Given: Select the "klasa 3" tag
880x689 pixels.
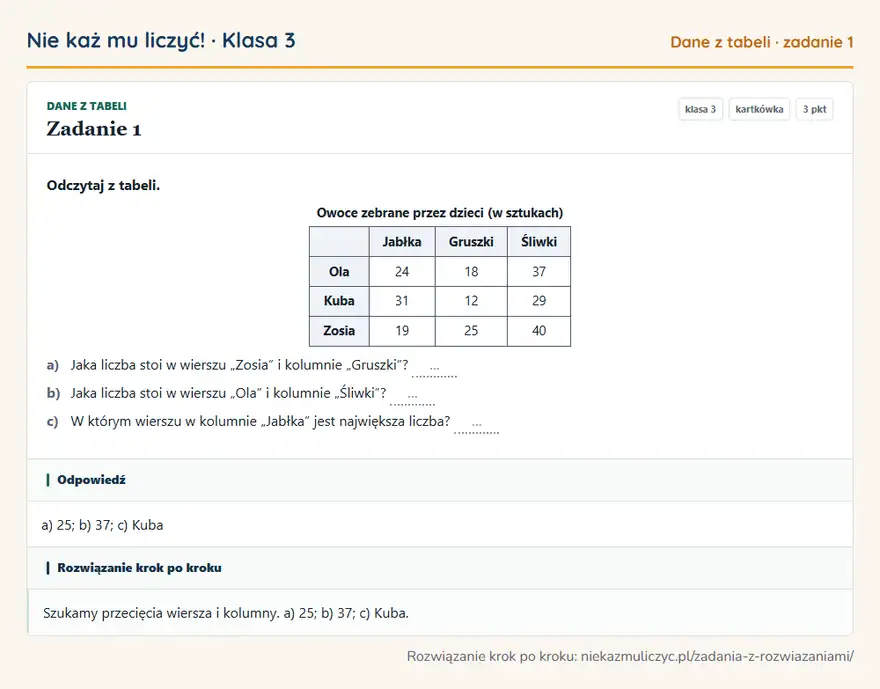Looking at the screenshot, I should 700,109.
